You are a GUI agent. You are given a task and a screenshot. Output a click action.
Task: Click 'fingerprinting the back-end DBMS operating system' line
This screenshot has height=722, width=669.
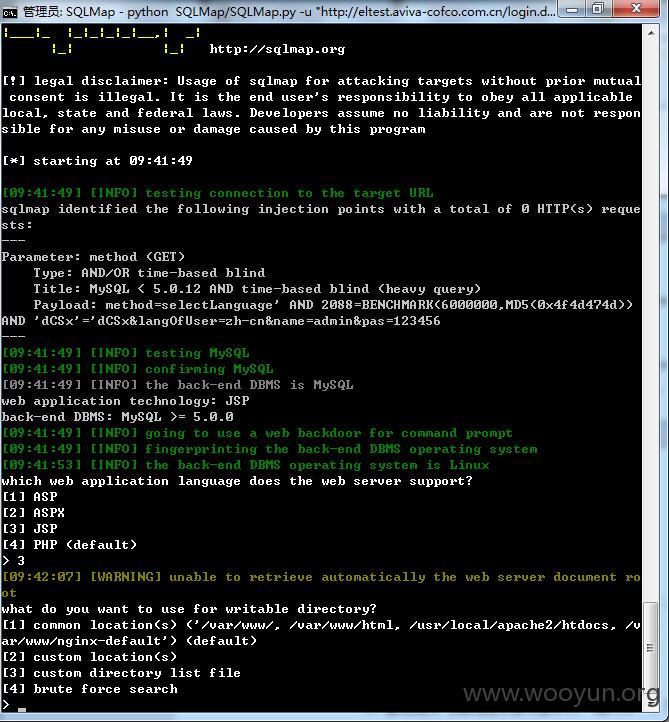[x=269, y=449]
